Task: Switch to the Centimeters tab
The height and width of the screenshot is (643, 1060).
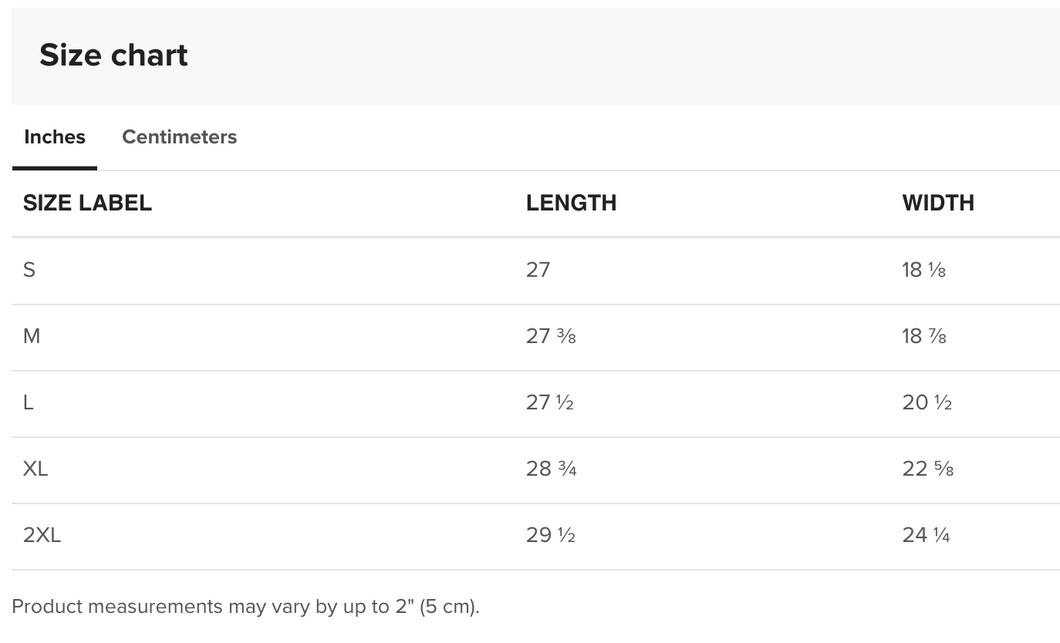Action: [x=179, y=137]
